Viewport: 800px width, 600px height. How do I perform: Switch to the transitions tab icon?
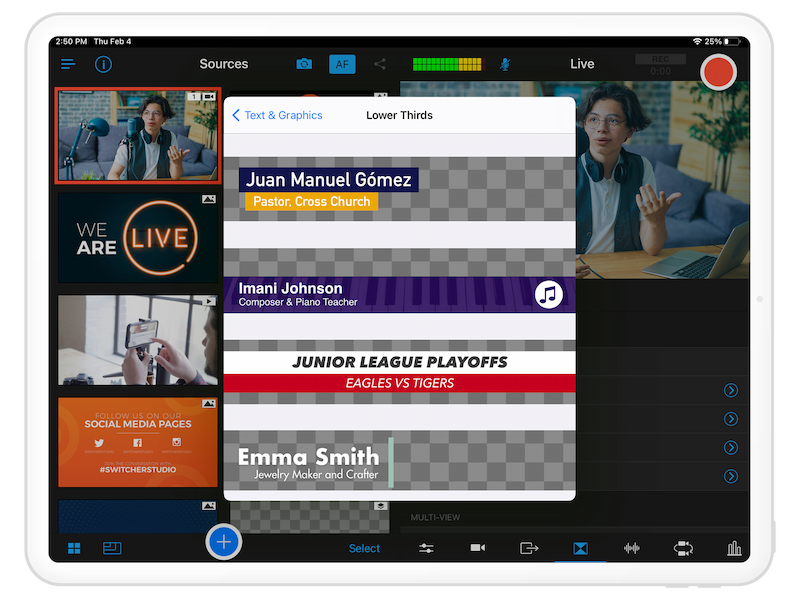(580, 548)
